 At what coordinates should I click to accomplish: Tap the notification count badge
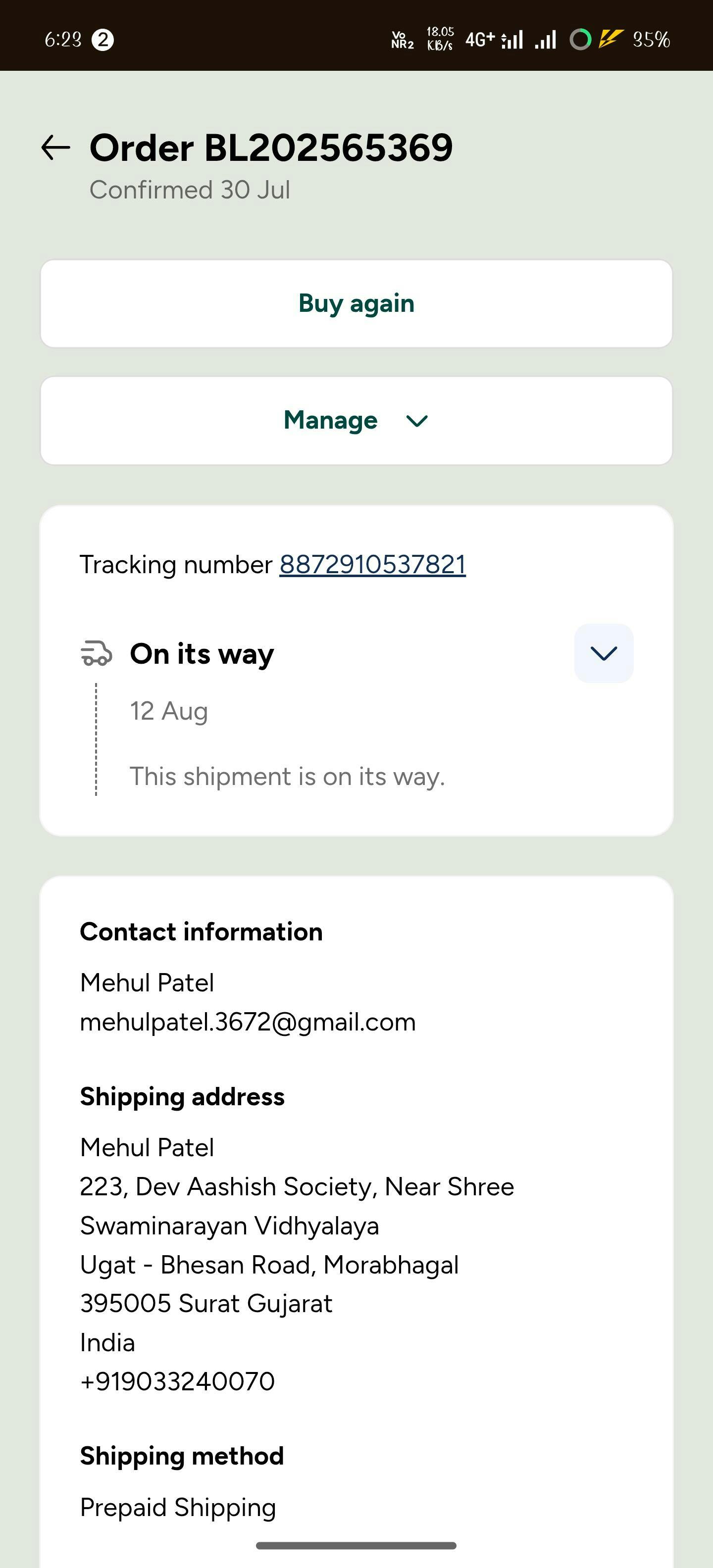click(102, 40)
